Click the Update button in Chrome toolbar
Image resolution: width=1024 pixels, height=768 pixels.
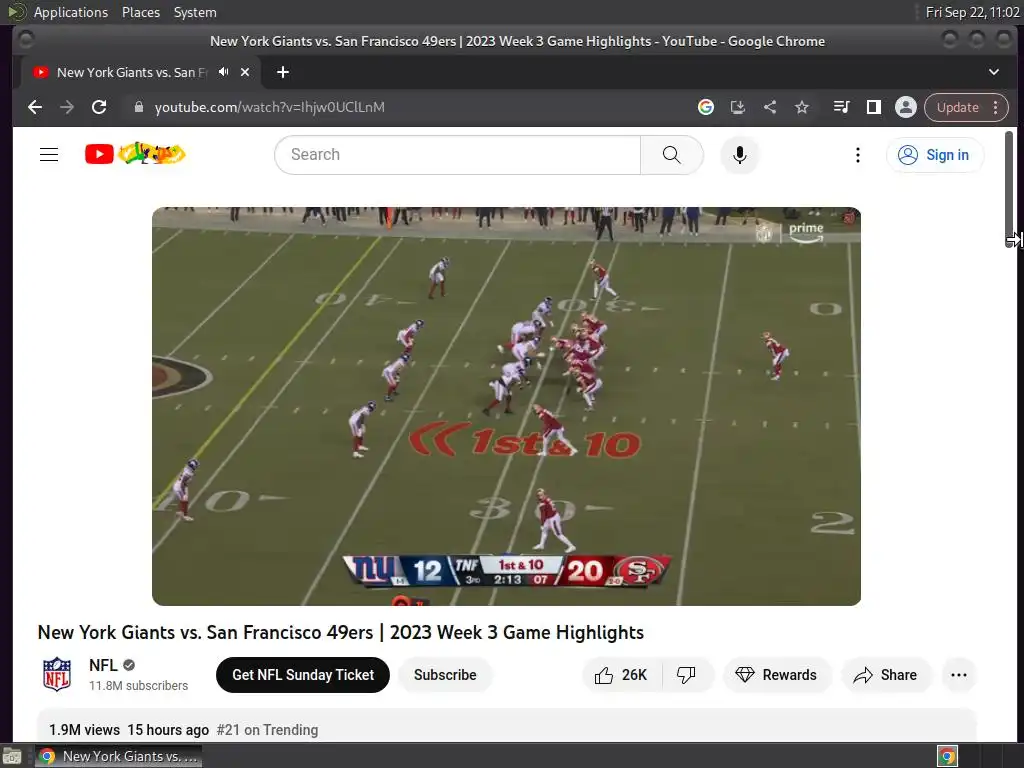(957, 107)
